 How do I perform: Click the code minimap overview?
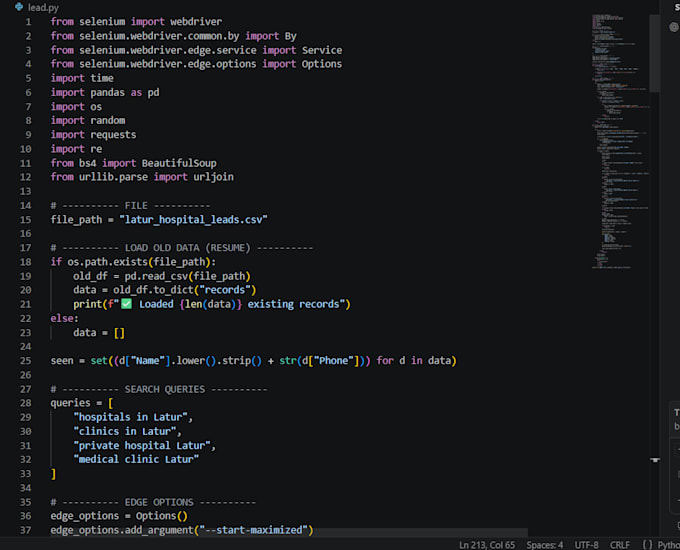620,141
